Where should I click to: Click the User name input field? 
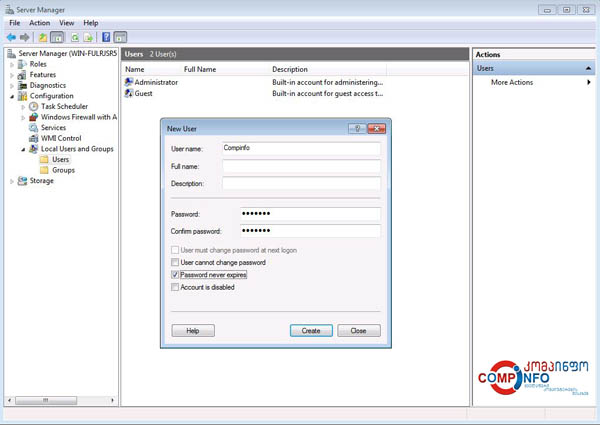click(301, 148)
